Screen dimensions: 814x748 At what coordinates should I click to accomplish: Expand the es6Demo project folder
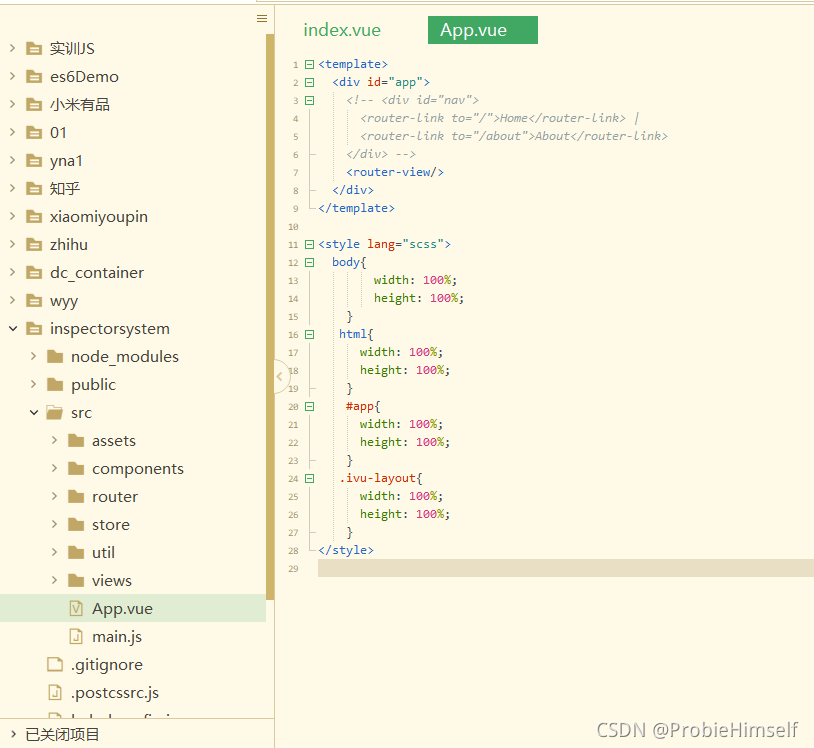click(12, 76)
